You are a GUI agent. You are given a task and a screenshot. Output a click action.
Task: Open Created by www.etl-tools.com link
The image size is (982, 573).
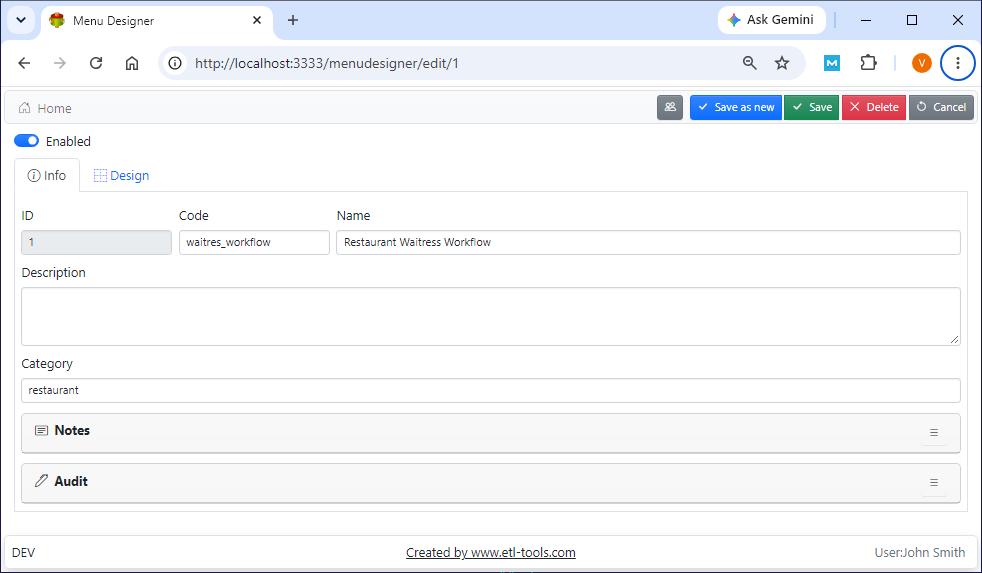coord(490,552)
